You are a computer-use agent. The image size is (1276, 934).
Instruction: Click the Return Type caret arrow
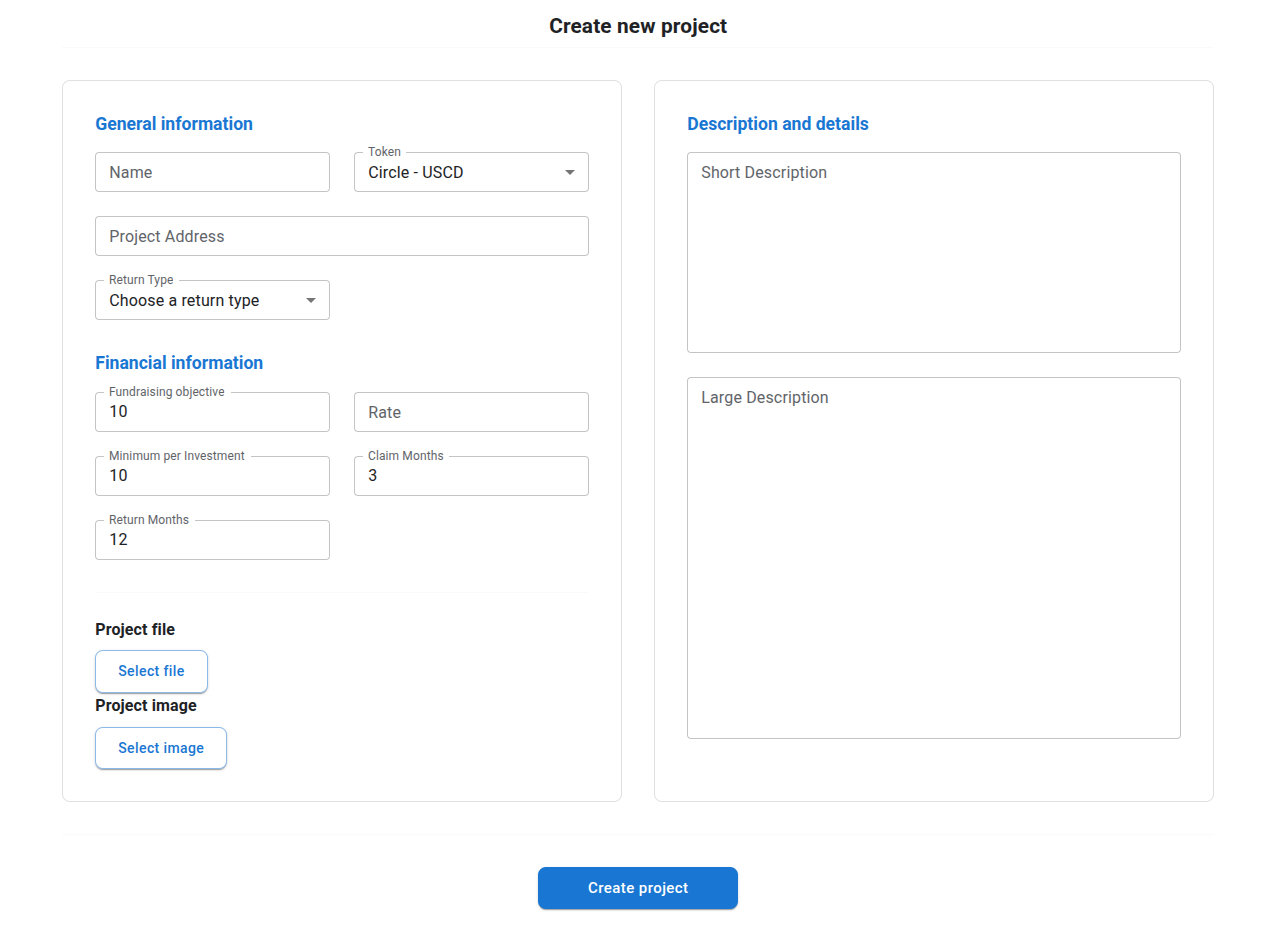(x=311, y=300)
